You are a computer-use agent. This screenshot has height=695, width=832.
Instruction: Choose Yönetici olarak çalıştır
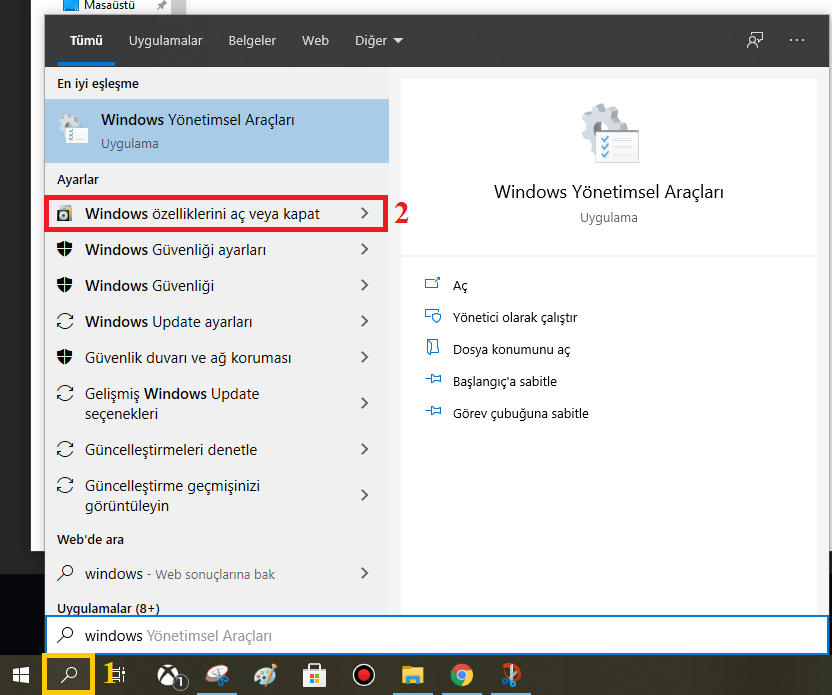pyautogui.click(x=515, y=317)
